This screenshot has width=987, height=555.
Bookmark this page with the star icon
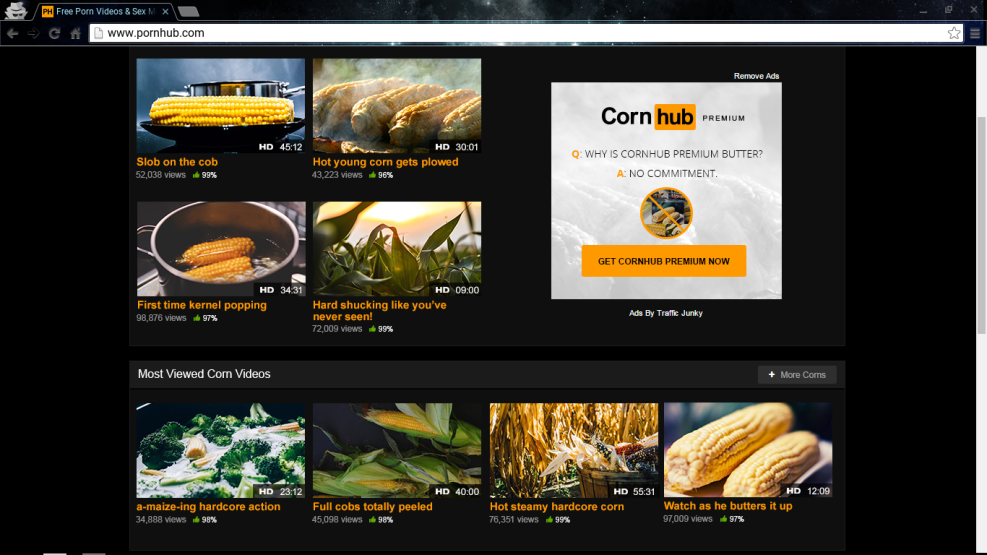pos(954,33)
